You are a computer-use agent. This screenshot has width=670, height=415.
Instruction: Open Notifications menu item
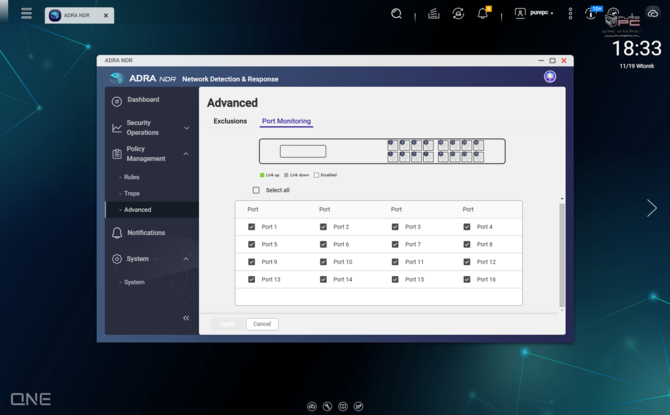point(146,233)
